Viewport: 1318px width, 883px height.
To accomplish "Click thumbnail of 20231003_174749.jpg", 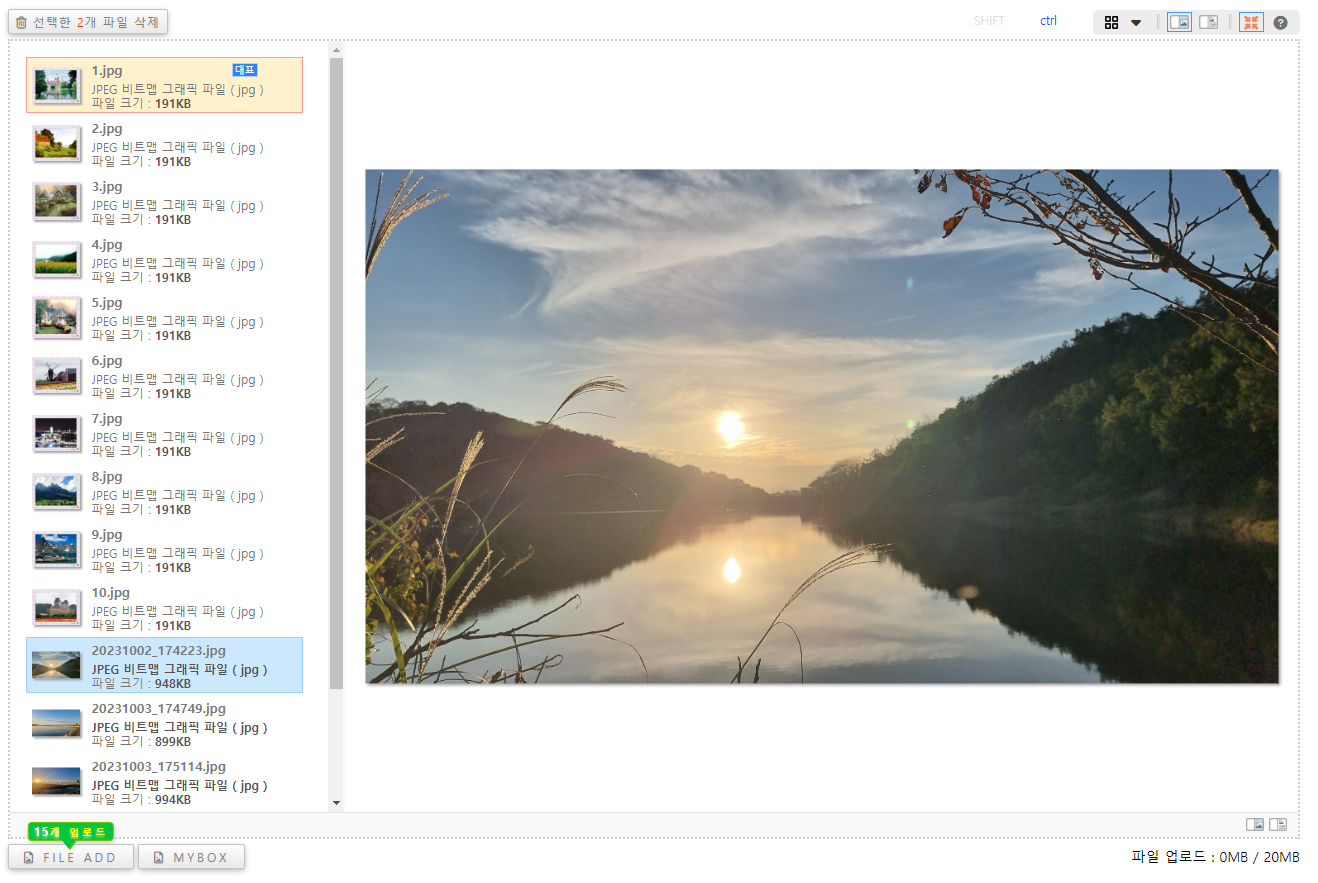I will [x=56, y=723].
